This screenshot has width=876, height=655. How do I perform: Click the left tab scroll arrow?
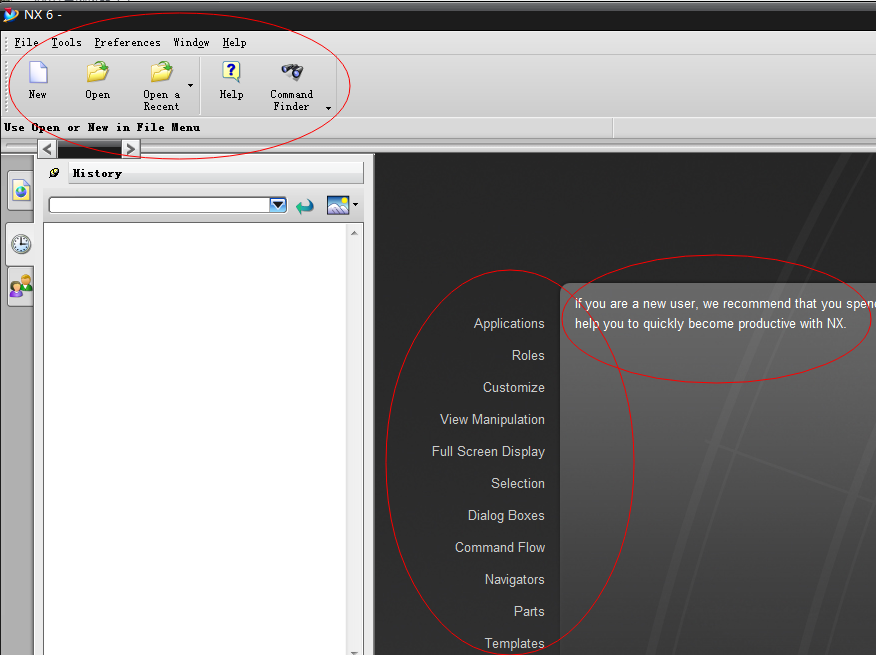[x=47, y=149]
